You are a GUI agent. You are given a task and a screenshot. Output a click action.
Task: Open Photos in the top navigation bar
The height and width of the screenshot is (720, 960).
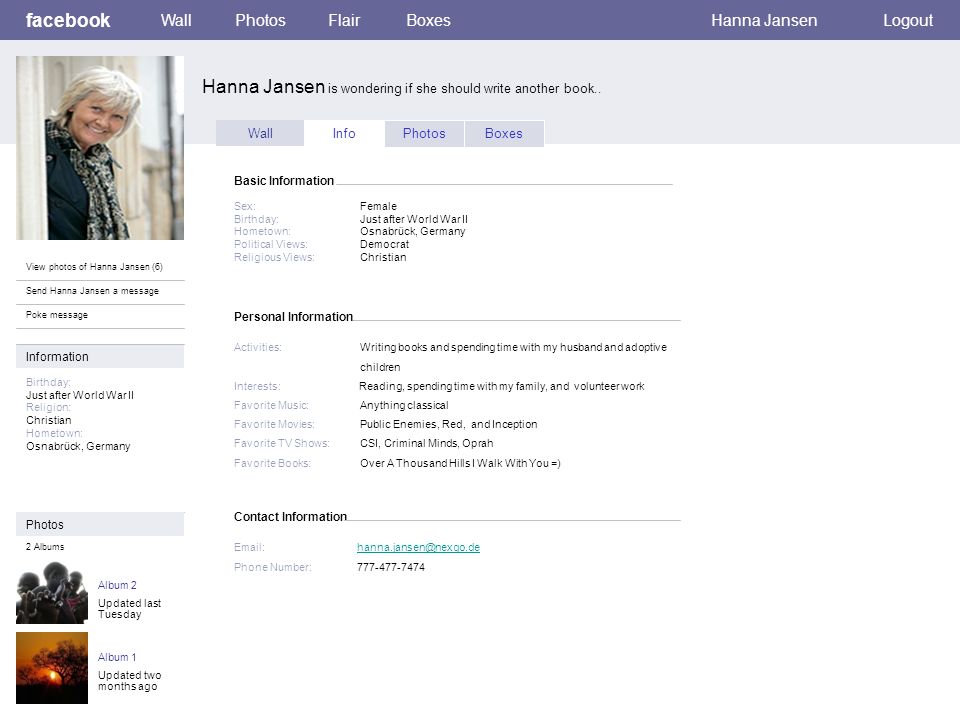point(260,20)
